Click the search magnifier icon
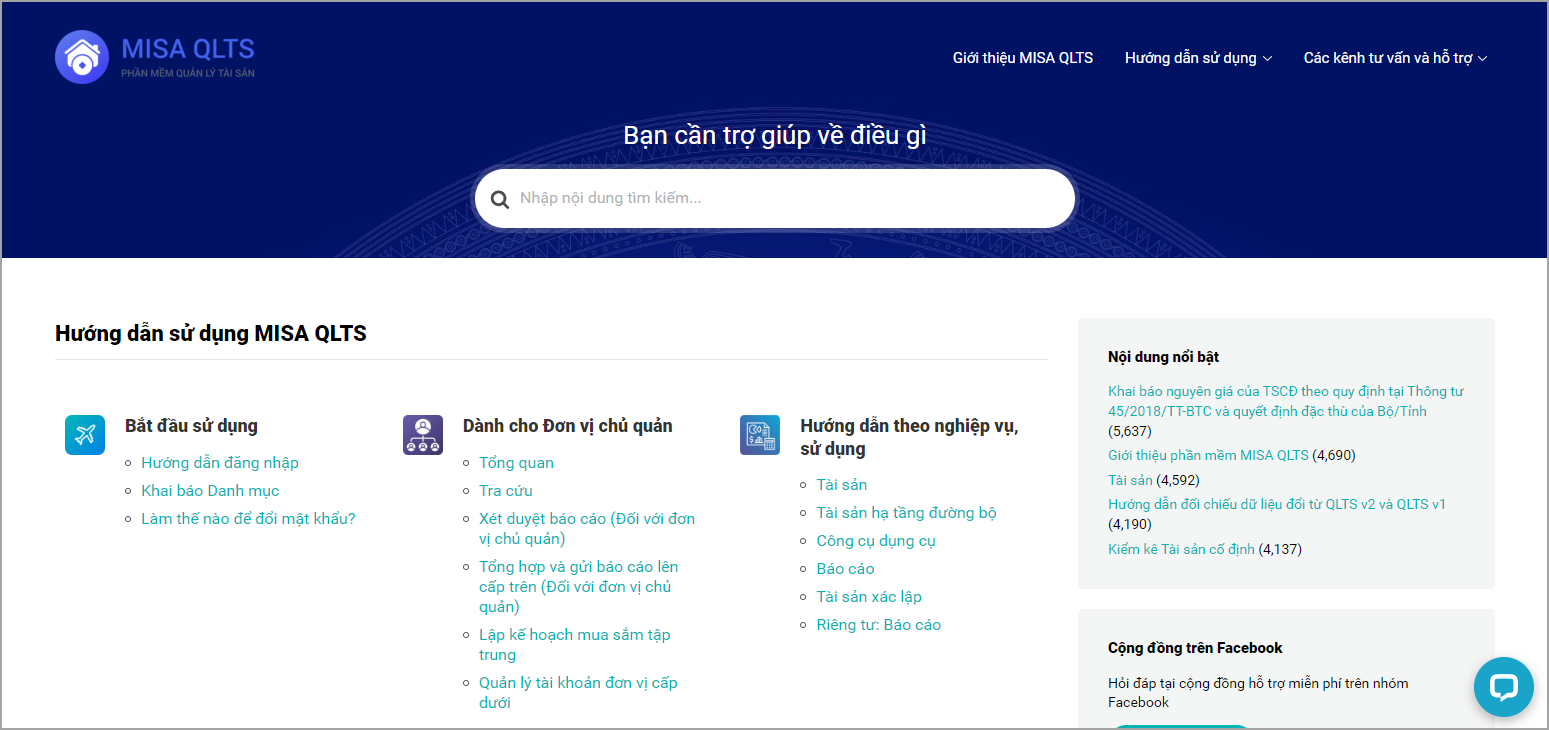This screenshot has width=1549, height=730. point(500,199)
